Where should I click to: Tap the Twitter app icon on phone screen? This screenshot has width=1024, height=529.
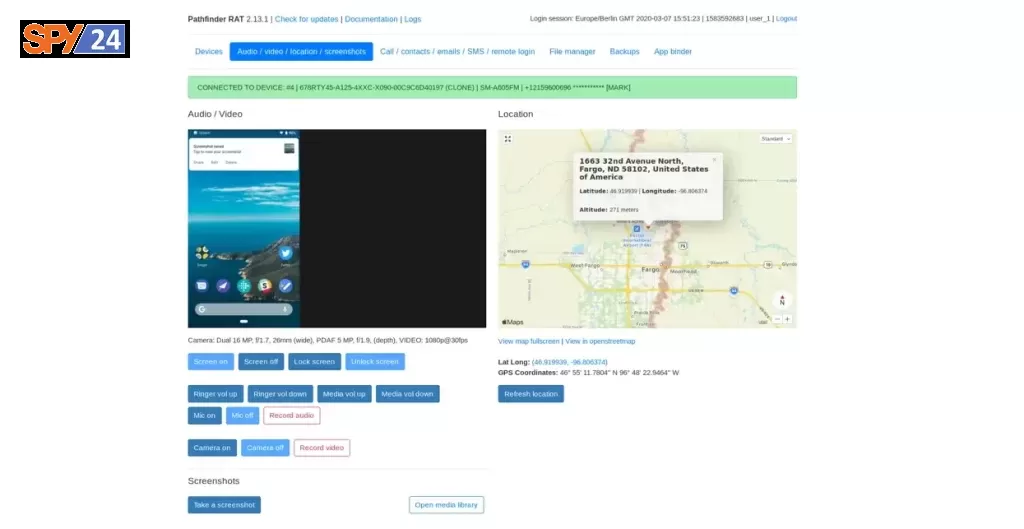click(x=285, y=253)
